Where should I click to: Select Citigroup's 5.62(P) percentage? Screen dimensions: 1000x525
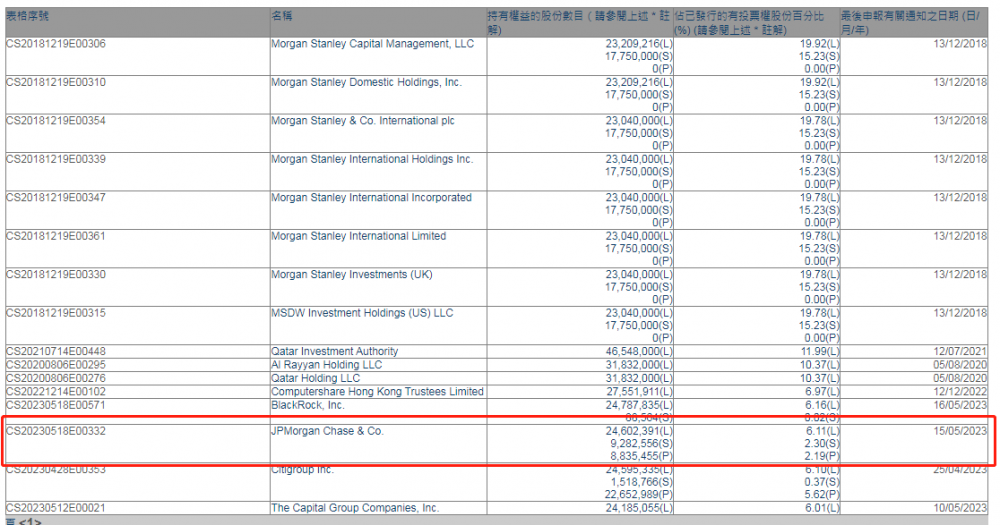point(823,494)
